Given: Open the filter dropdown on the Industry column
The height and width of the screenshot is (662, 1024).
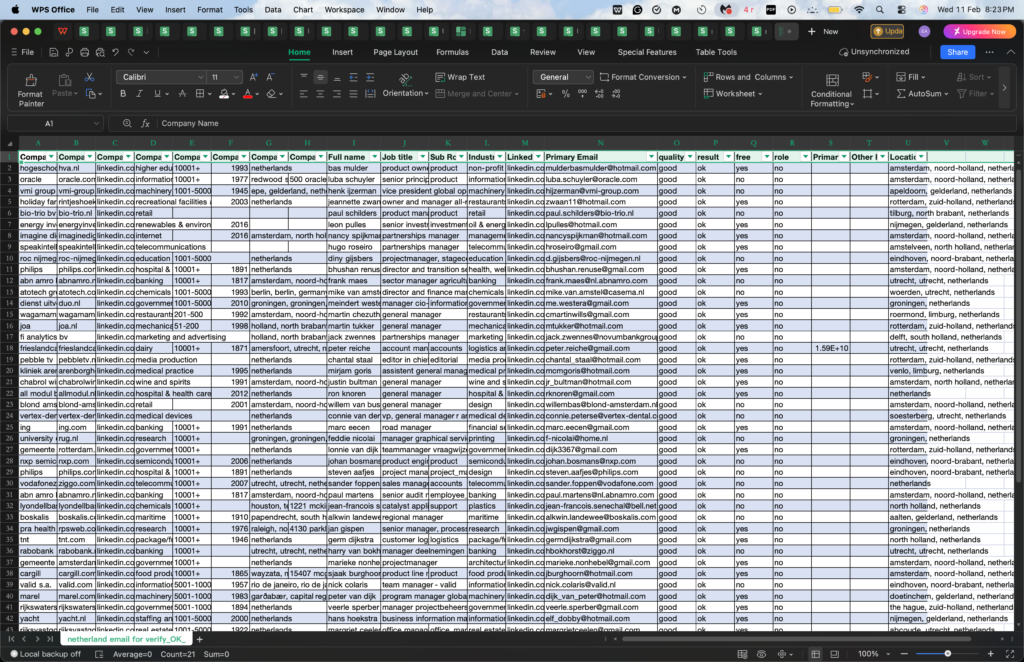Looking at the screenshot, I should point(500,156).
